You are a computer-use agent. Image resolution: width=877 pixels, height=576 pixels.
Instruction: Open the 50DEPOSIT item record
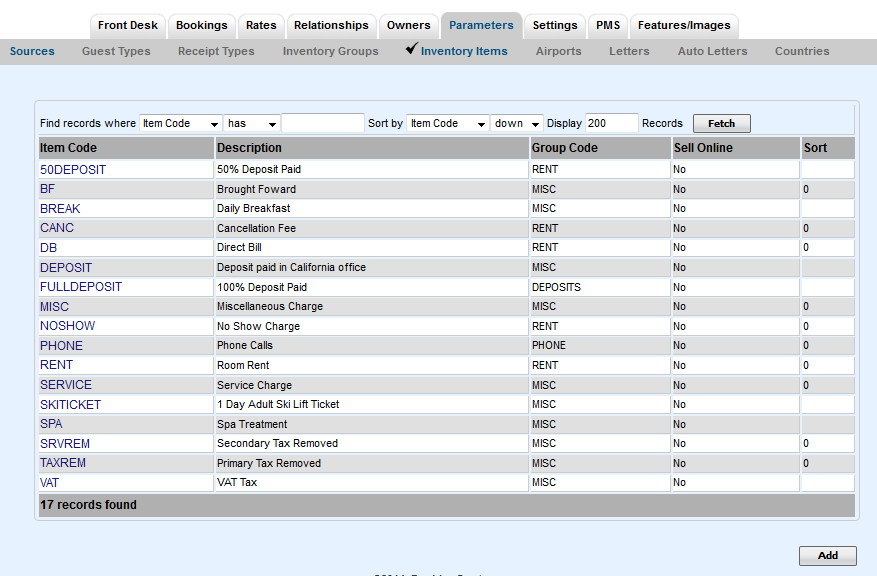coord(71,169)
